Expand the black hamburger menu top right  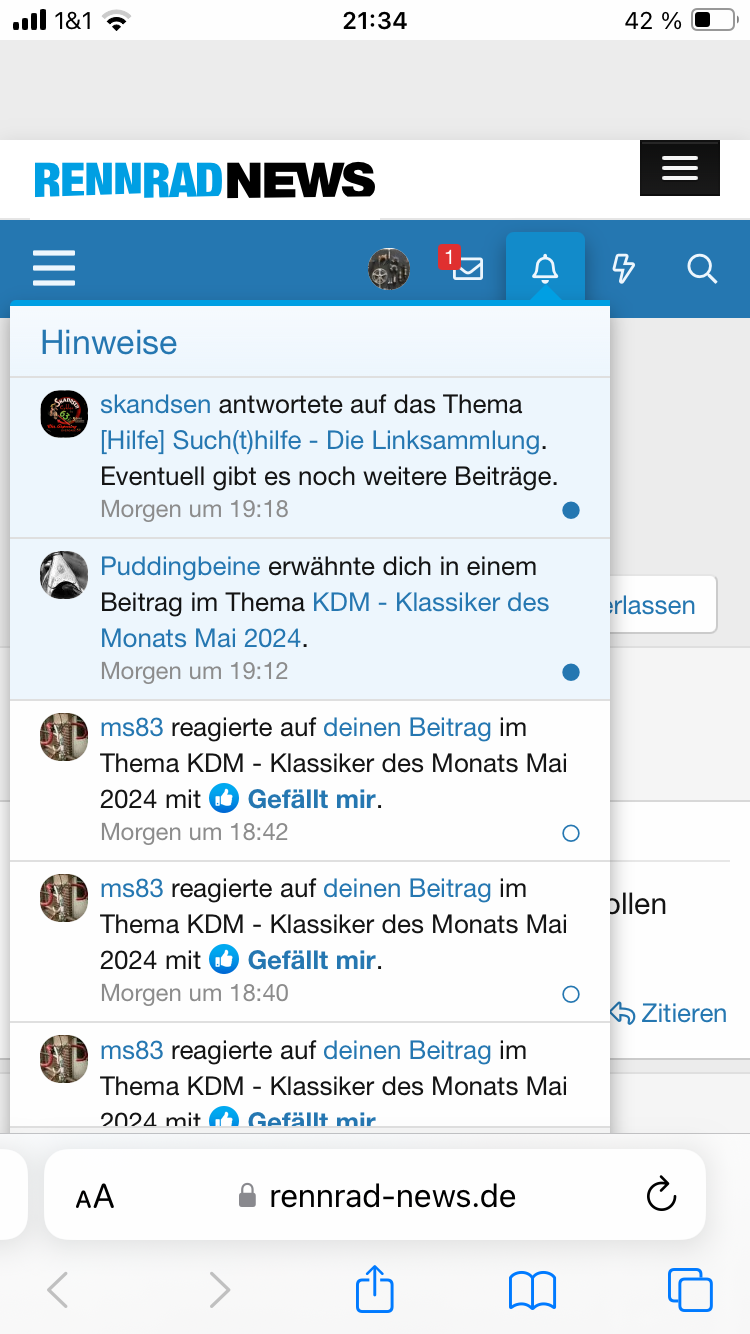679,168
